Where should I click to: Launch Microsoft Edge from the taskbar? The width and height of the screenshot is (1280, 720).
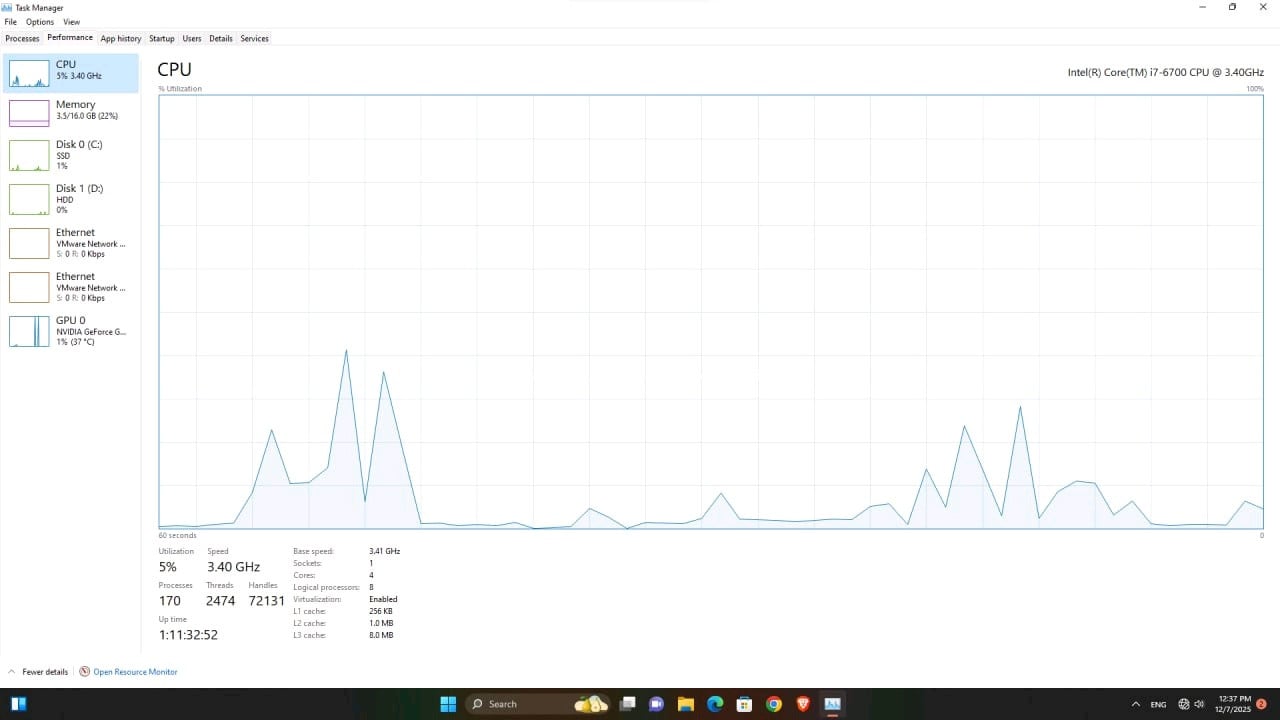715,704
